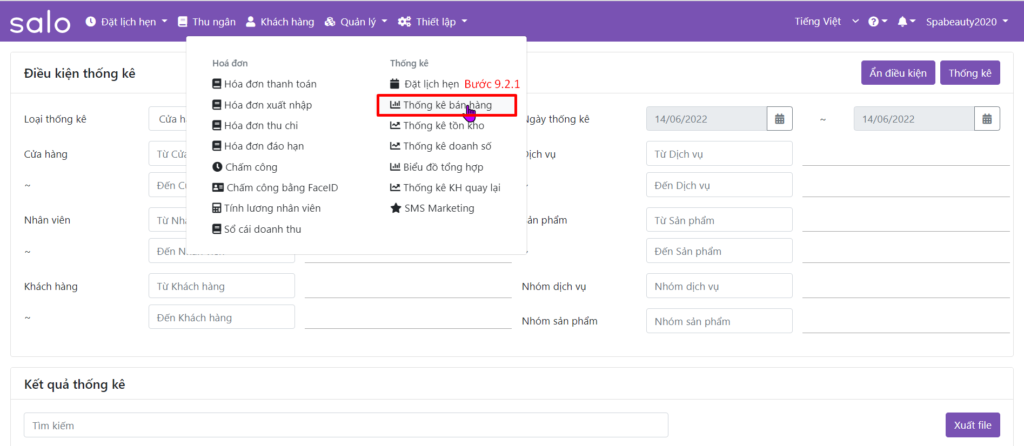Click the Sổ cái doanh thu book icon
The image size is (1024, 446).
[217, 229]
